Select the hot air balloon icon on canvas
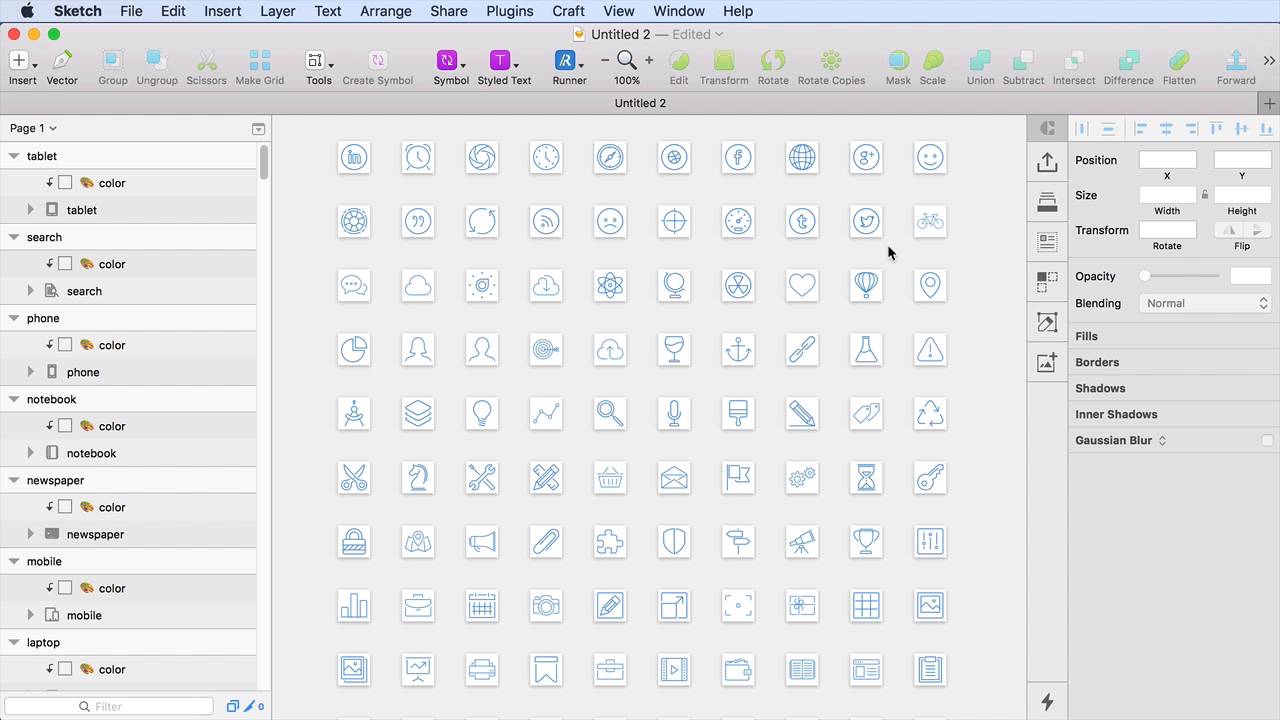 point(866,285)
